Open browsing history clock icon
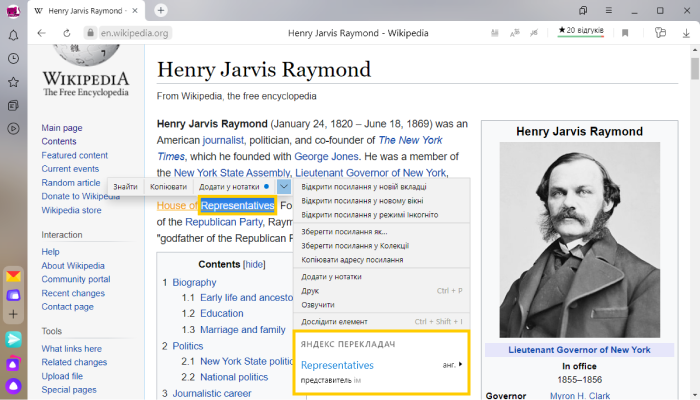Viewport: 700px width, 400px height. (x=13, y=58)
